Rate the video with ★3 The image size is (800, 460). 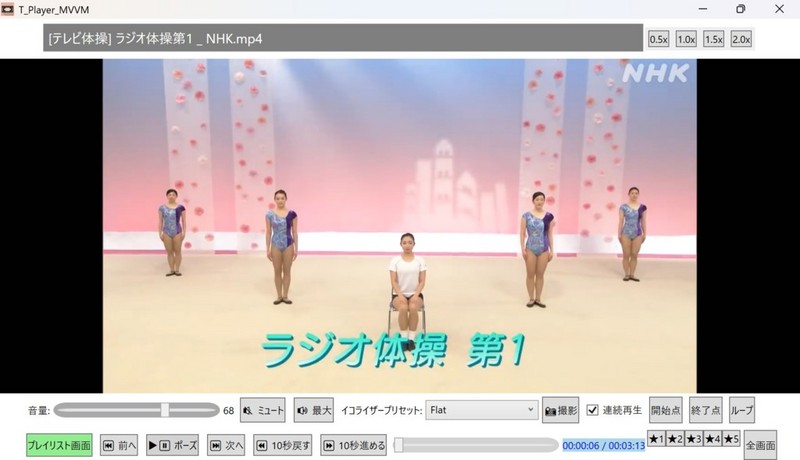point(693,439)
